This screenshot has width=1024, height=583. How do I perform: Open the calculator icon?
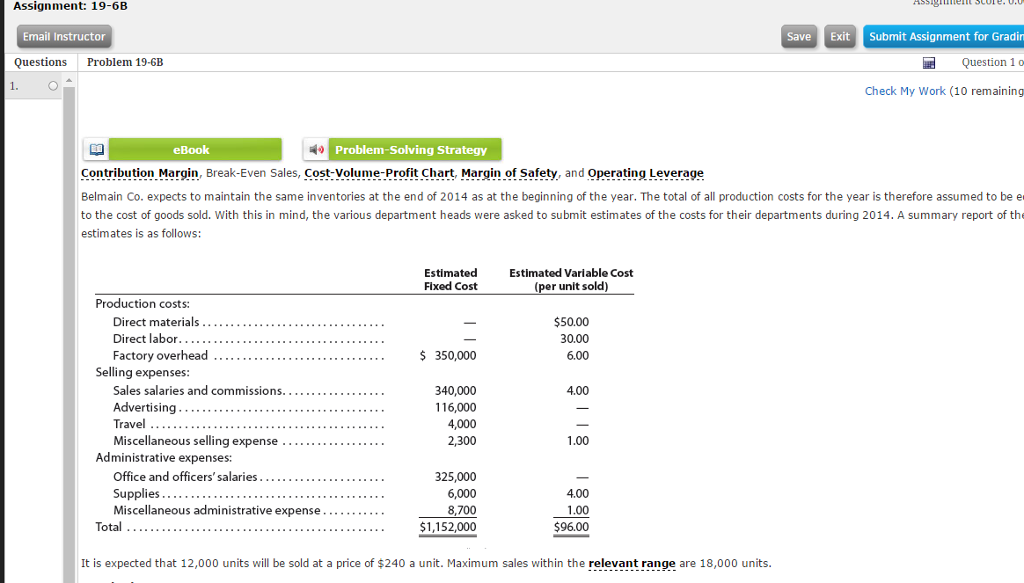pos(928,63)
